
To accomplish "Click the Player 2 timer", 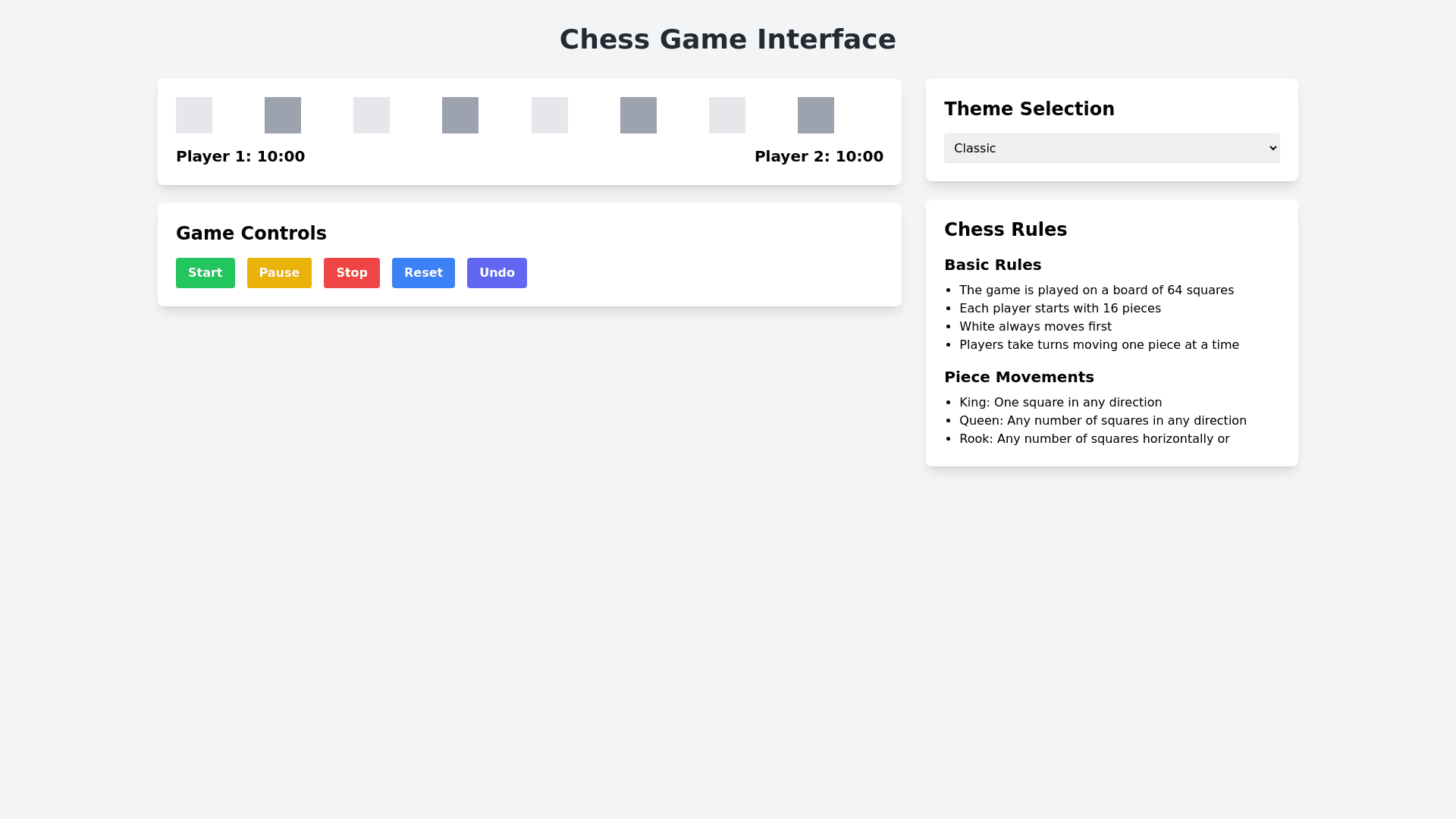I will click(818, 157).
